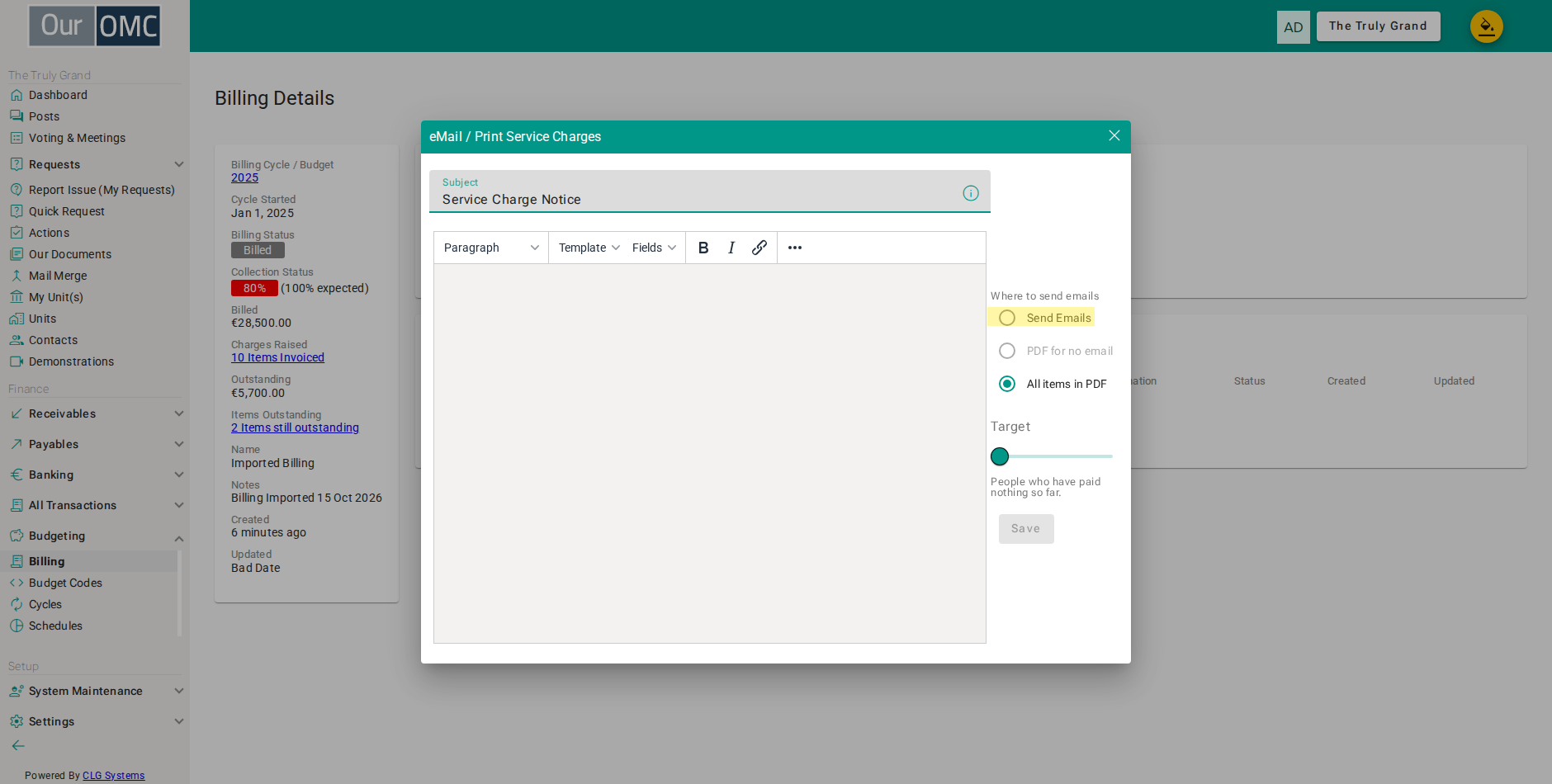The height and width of the screenshot is (784, 1552).
Task: Open the 2 Items still outstanding link
Action: [x=295, y=427]
